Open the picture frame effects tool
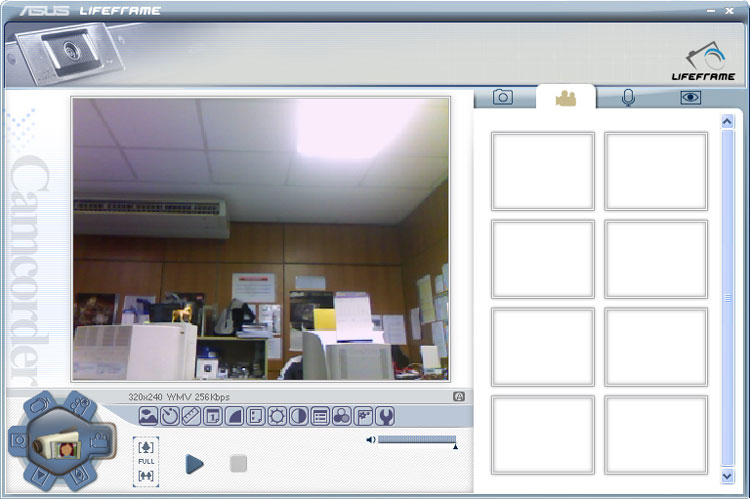Screen dimensions: 750x499 click(148, 416)
